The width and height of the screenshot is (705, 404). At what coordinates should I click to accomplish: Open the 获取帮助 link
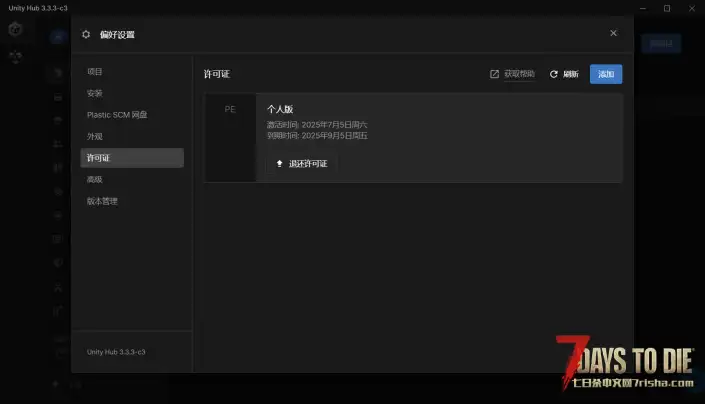pos(519,74)
